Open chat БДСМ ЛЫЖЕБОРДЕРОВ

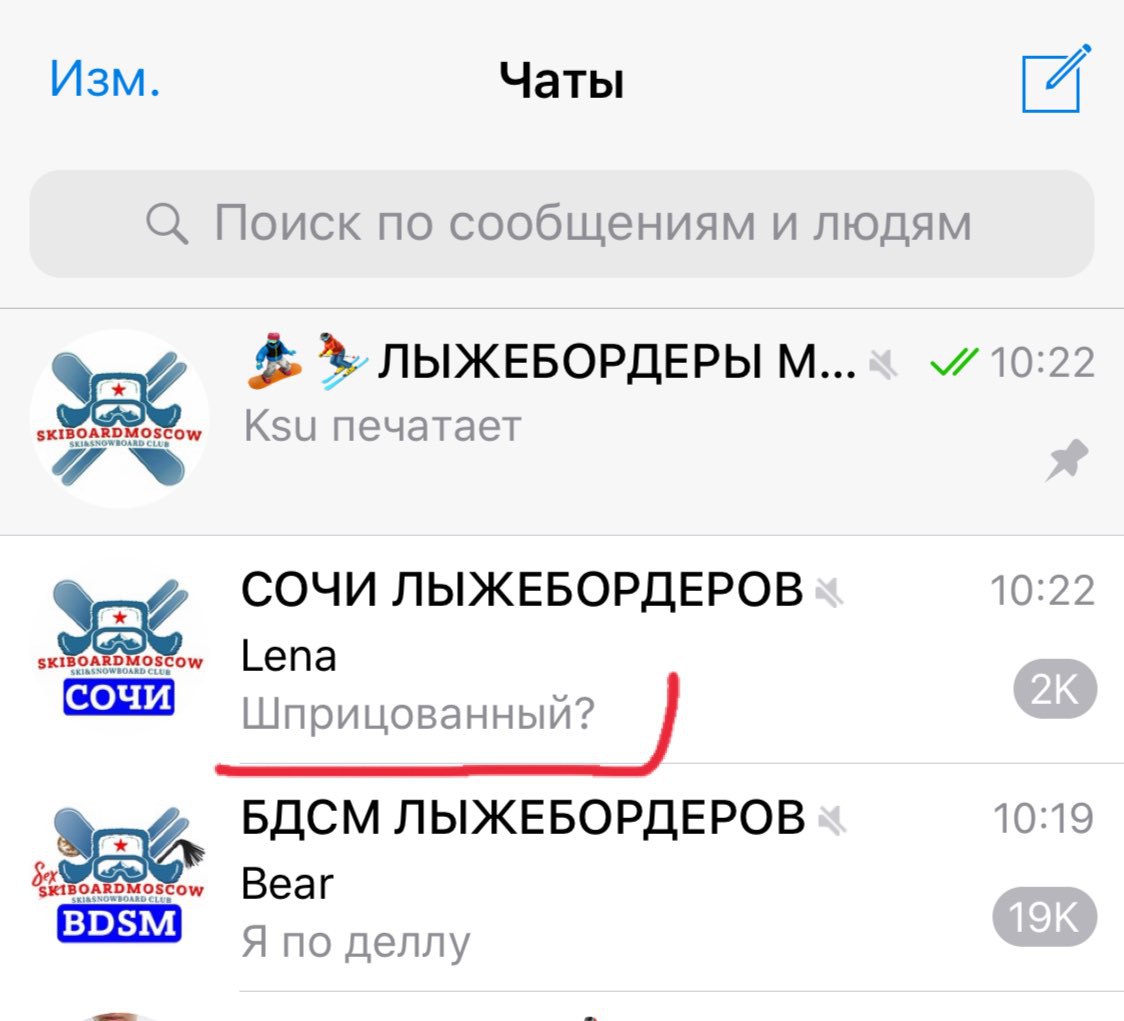tap(562, 878)
